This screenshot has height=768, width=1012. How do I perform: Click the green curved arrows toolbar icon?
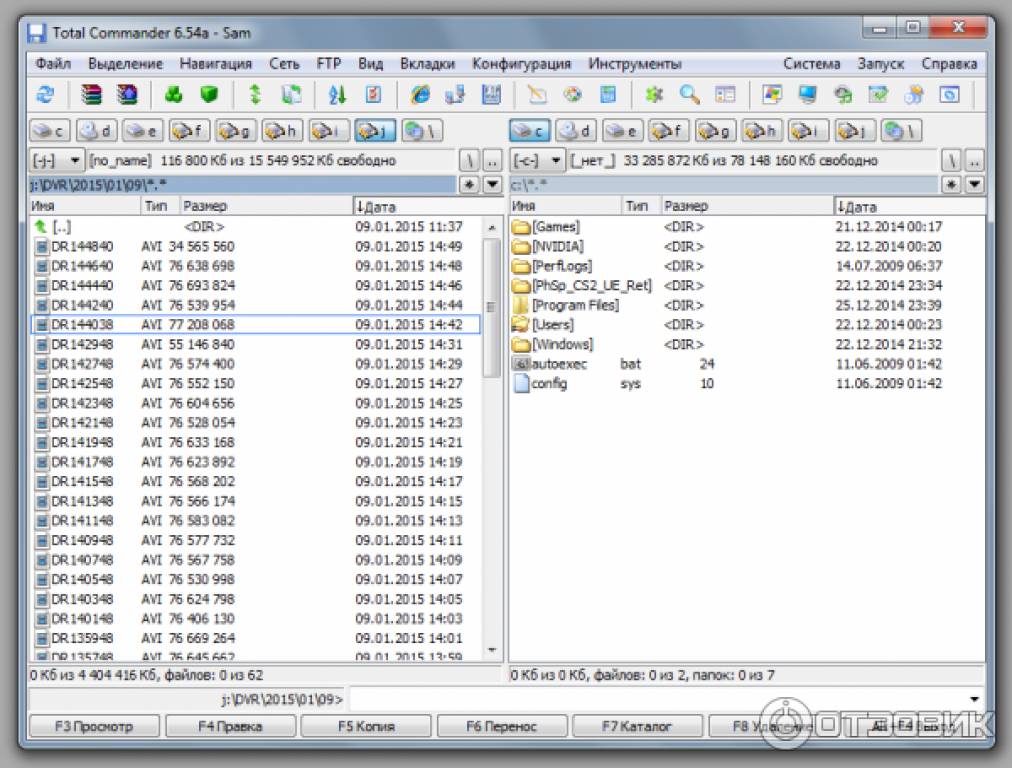[843, 95]
